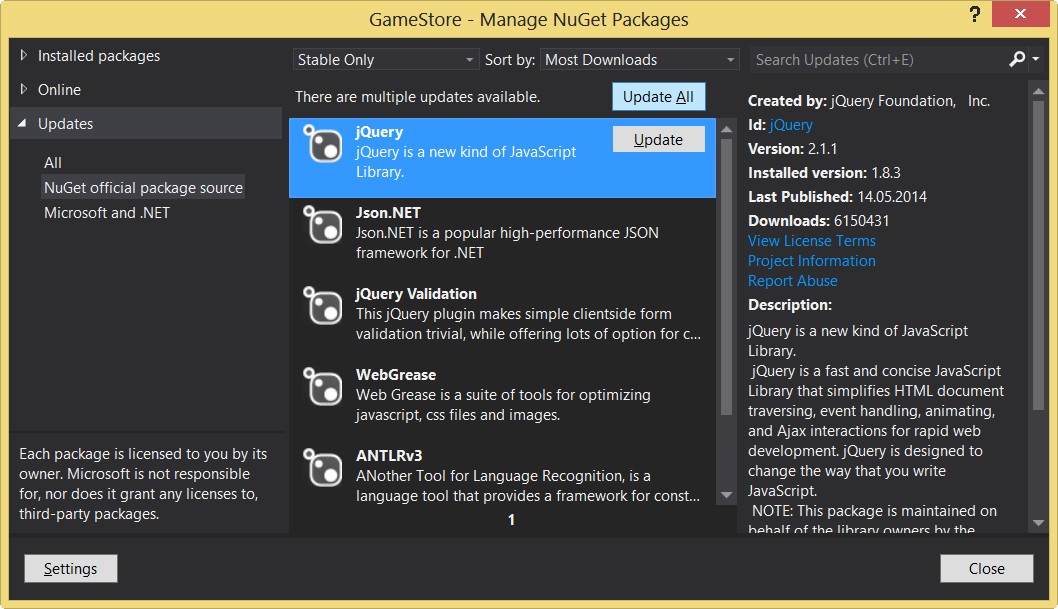The height and width of the screenshot is (609, 1058).
Task: Click page number 1
Action: (511, 520)
